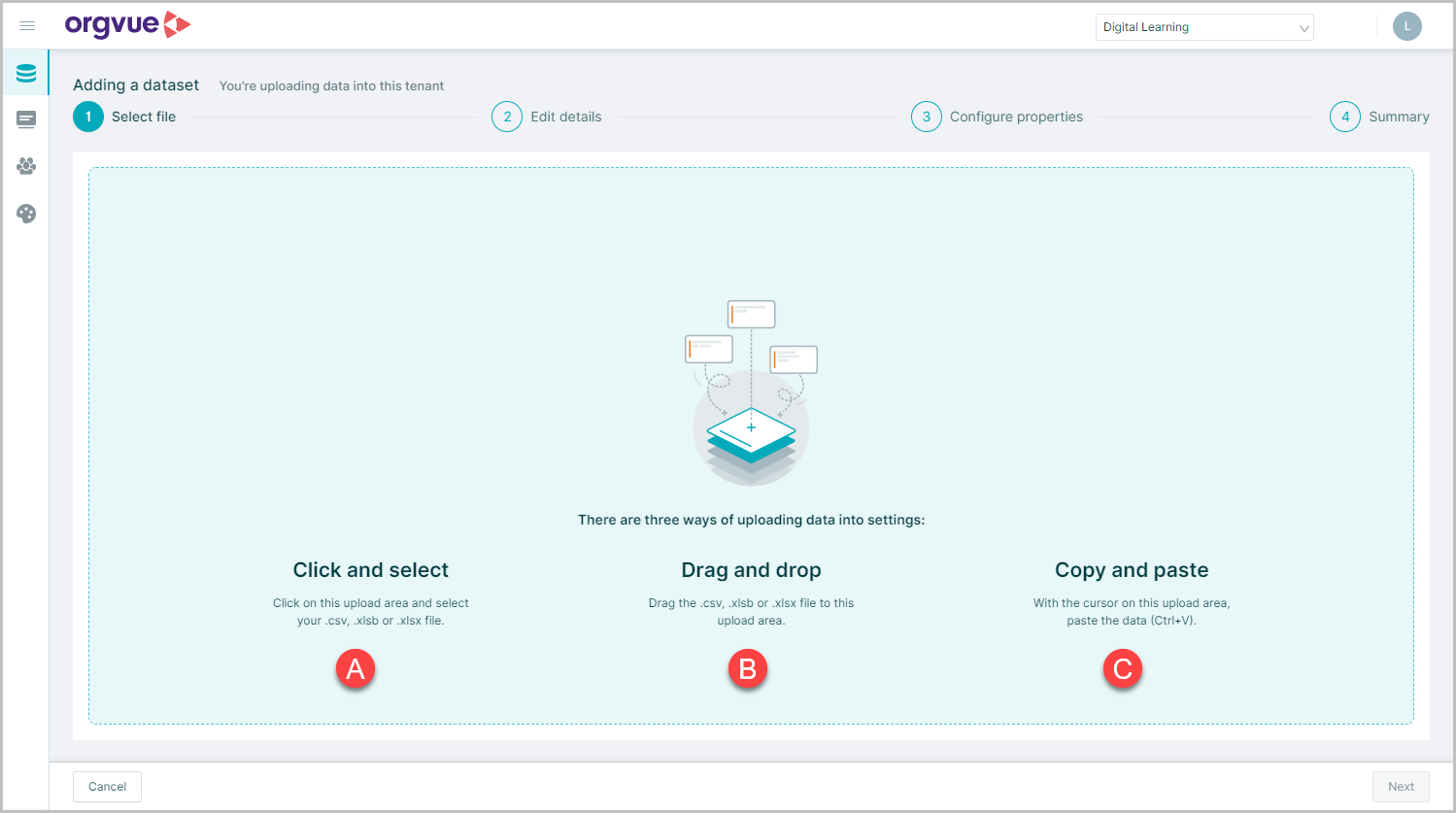Click the 'Drag and drop' heading
This screenshot has height=813, width=1456.
[751, 570]
